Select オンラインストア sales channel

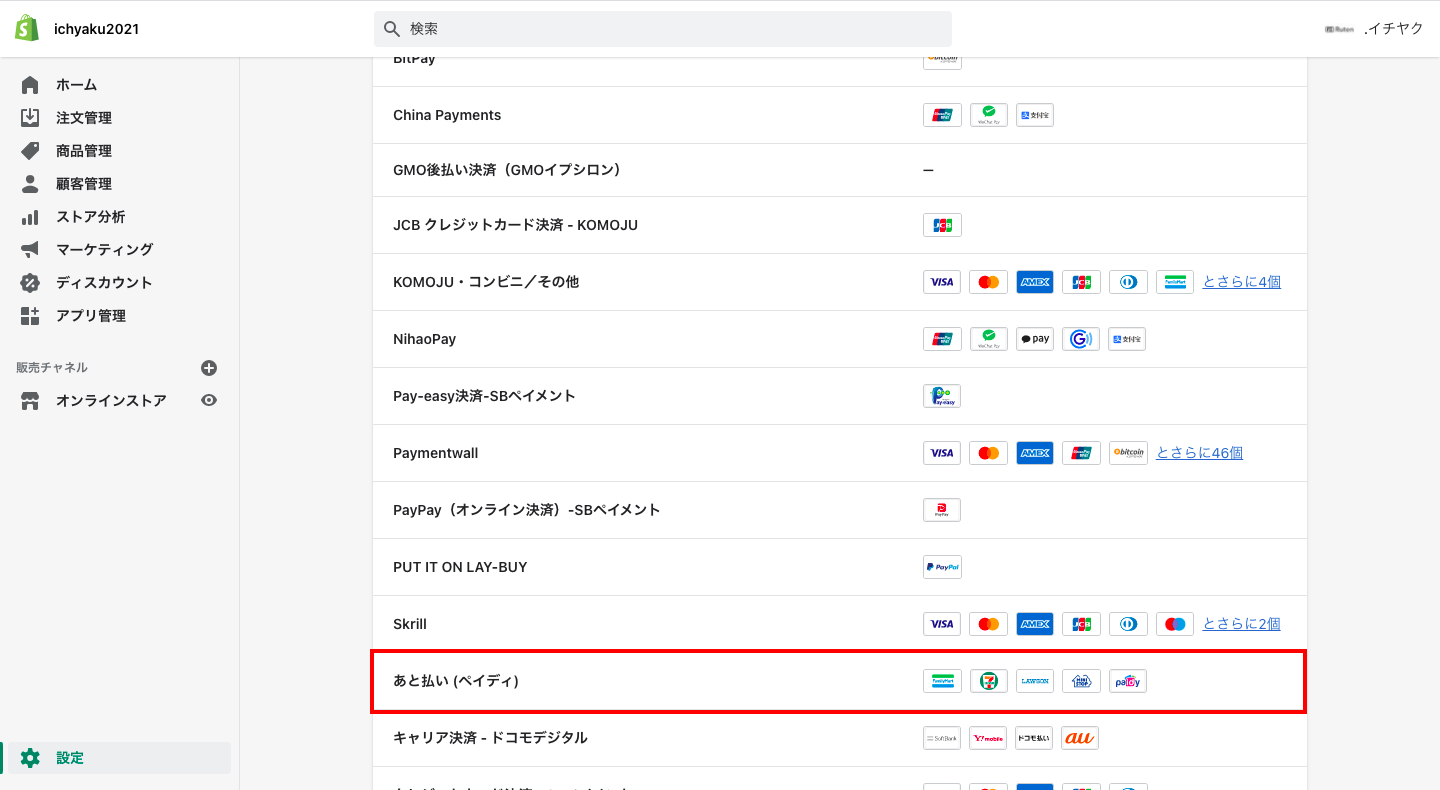pos(111,401)
